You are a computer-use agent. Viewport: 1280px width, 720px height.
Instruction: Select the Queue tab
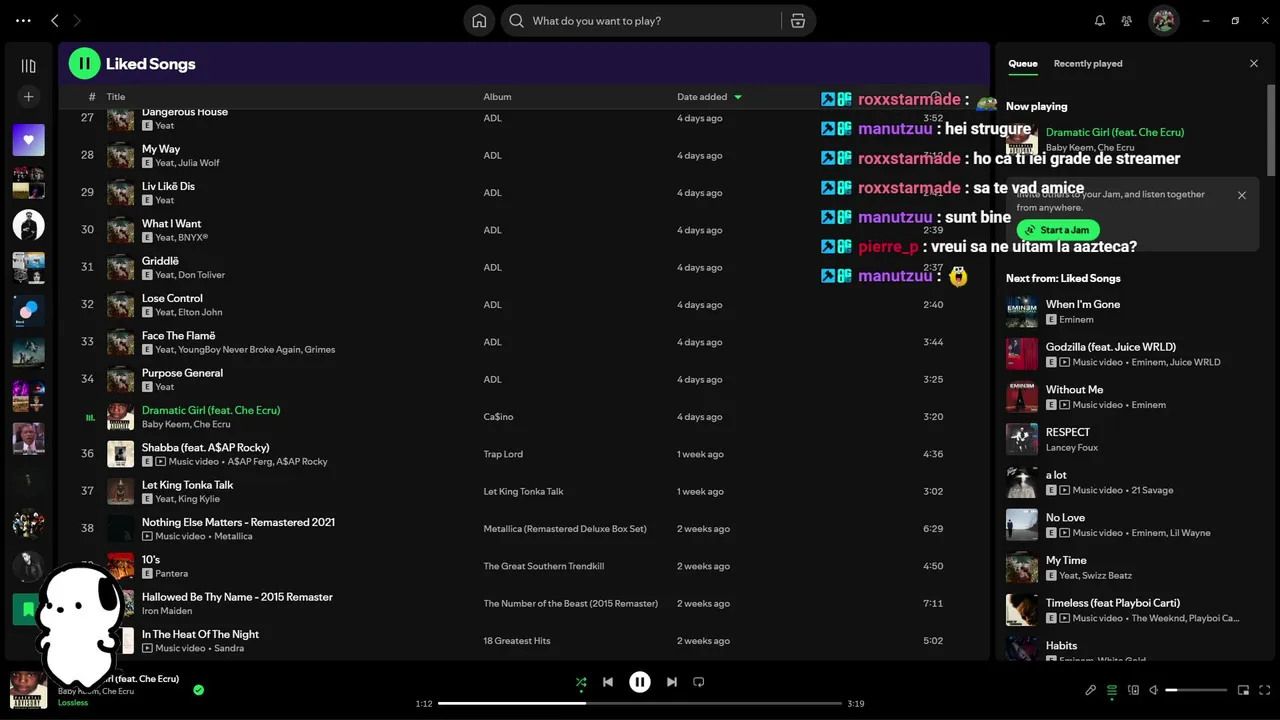pyautogui.click(x=1023, y=63)
